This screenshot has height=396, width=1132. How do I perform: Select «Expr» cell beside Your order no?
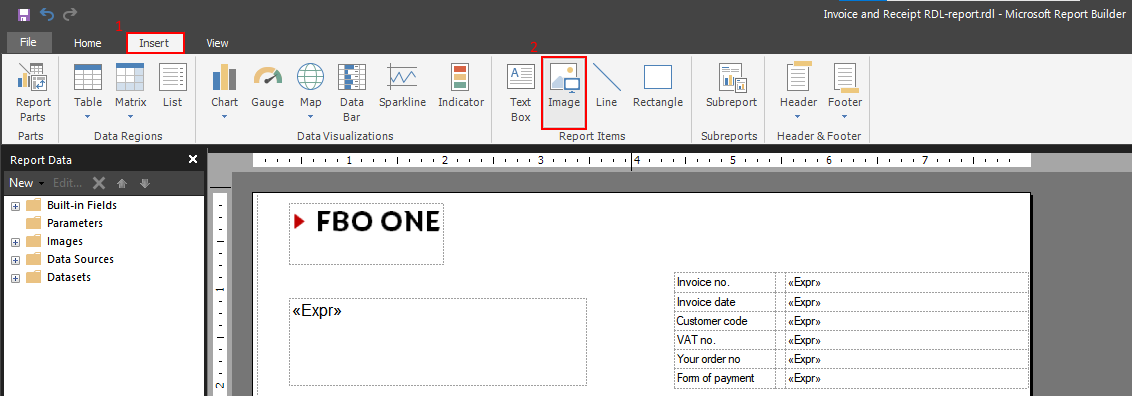[x=907, y=359]
